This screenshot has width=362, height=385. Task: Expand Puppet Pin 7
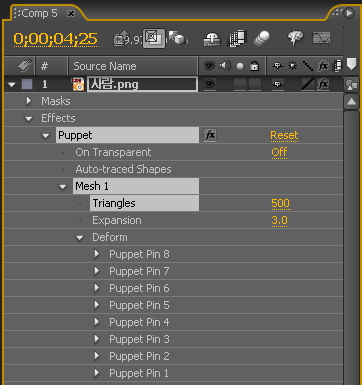[x=97, y=271]
